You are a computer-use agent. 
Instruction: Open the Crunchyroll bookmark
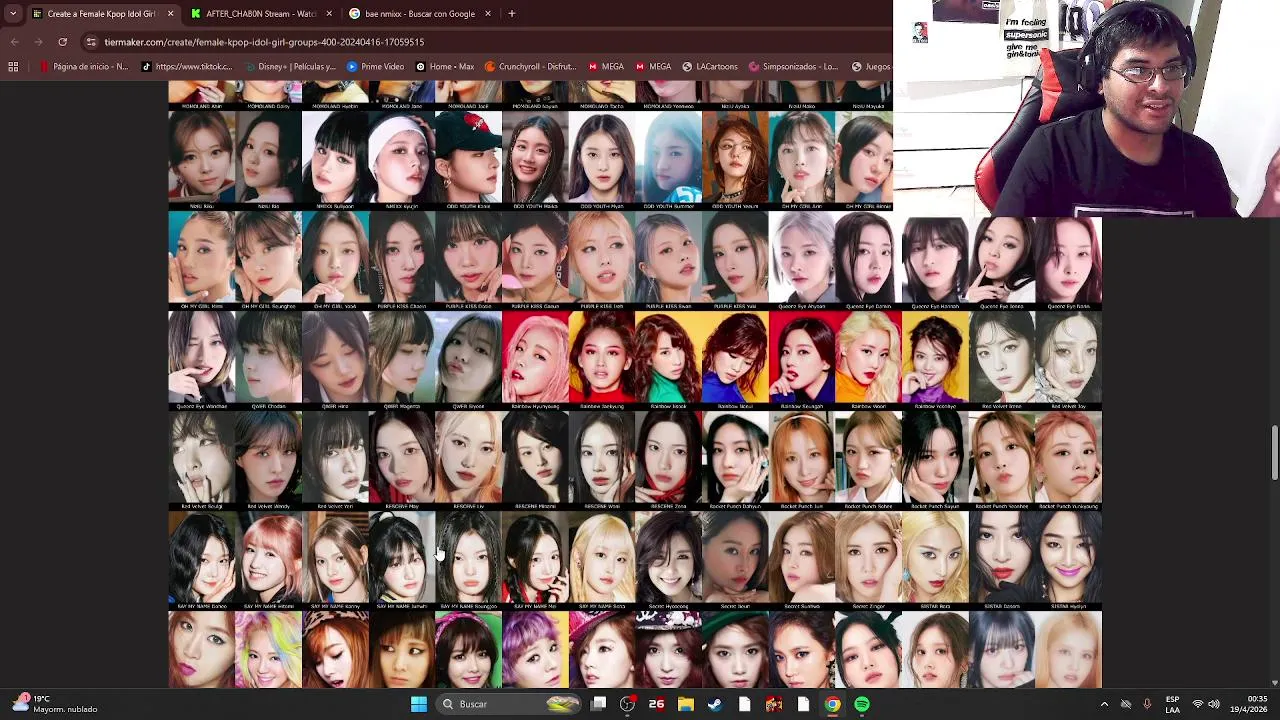tap(531, 67)
